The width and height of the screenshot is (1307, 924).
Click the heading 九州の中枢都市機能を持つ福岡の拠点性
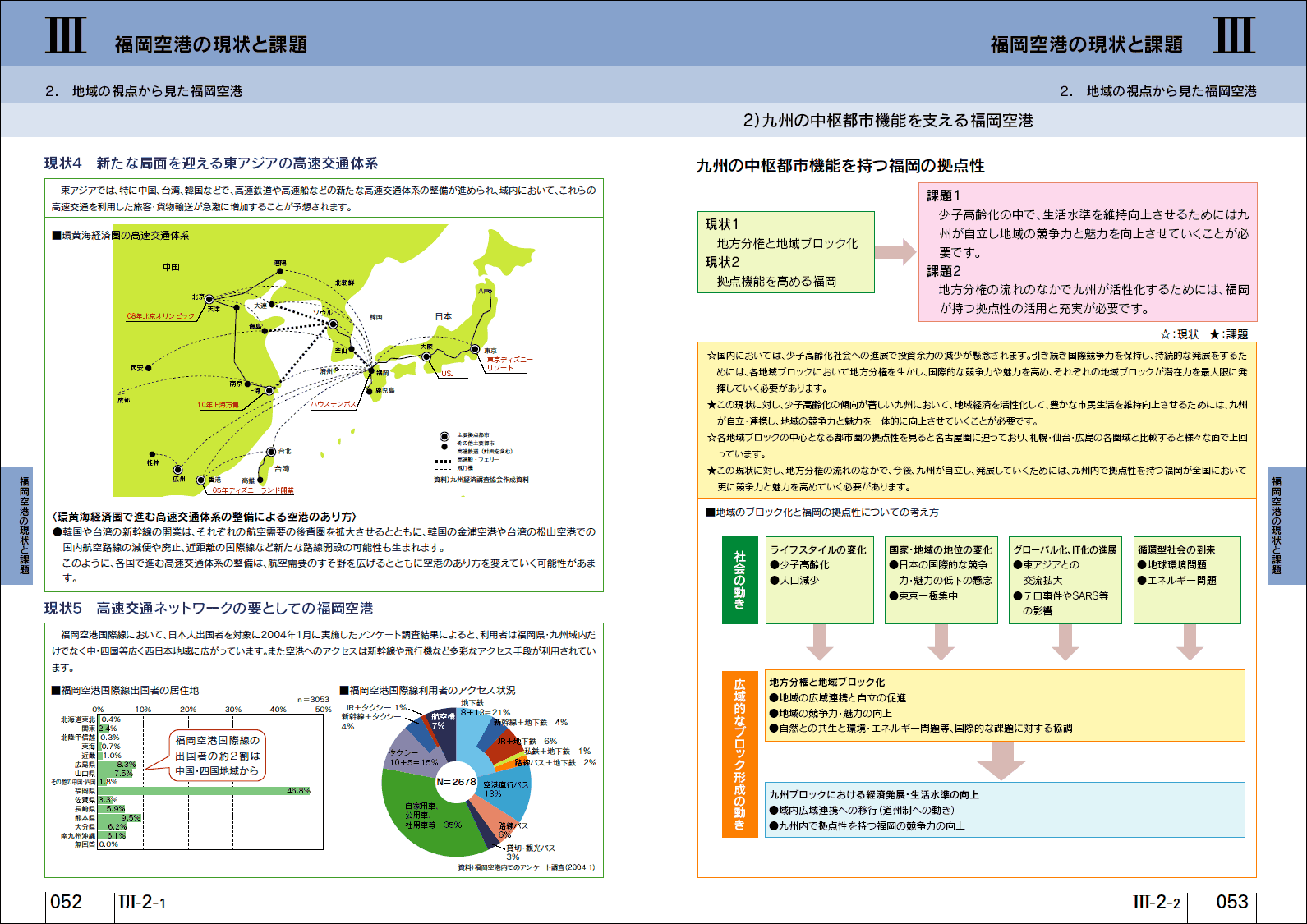840,166
